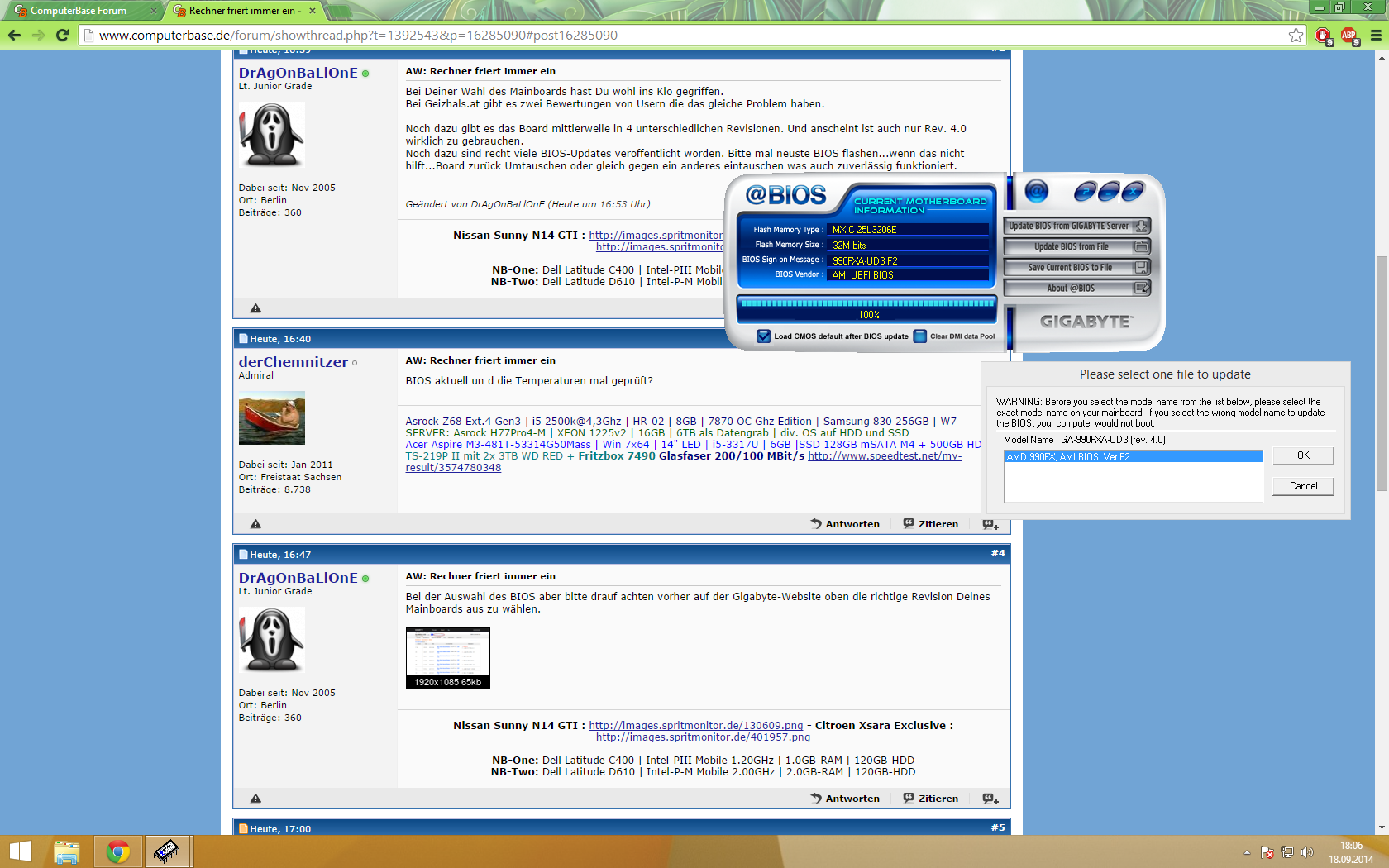Toggle Load CMOS default after BIOS update checkbox
Image resolution: width=1389 pixels, height=868 pixels.
coord(763,336)
